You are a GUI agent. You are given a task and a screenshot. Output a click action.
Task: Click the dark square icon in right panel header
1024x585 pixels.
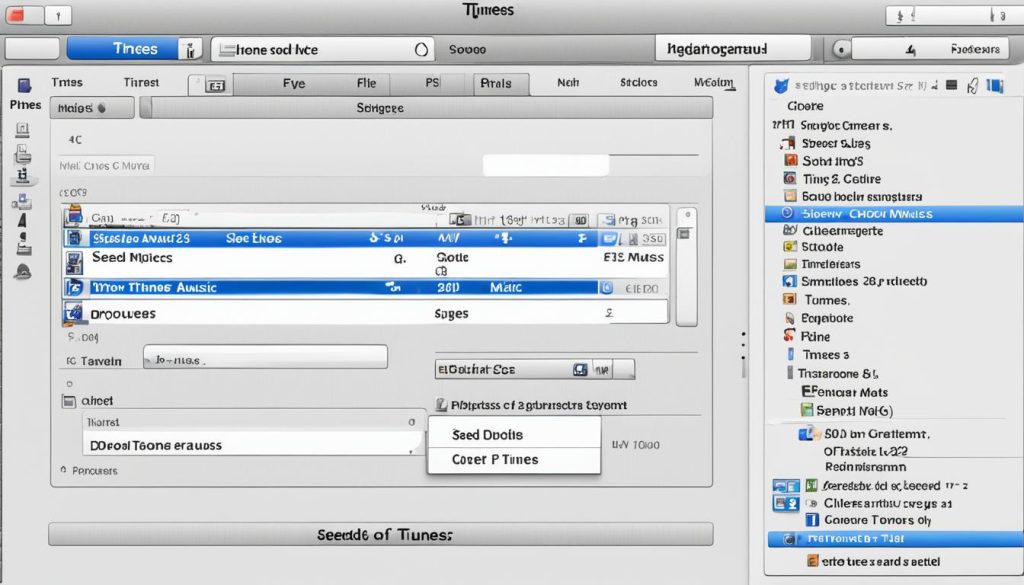[952, 85]
